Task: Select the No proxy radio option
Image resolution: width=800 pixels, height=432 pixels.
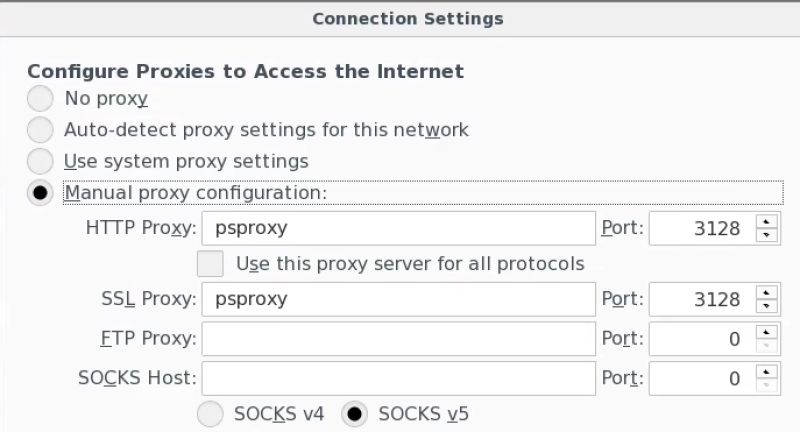Action: 40,98
